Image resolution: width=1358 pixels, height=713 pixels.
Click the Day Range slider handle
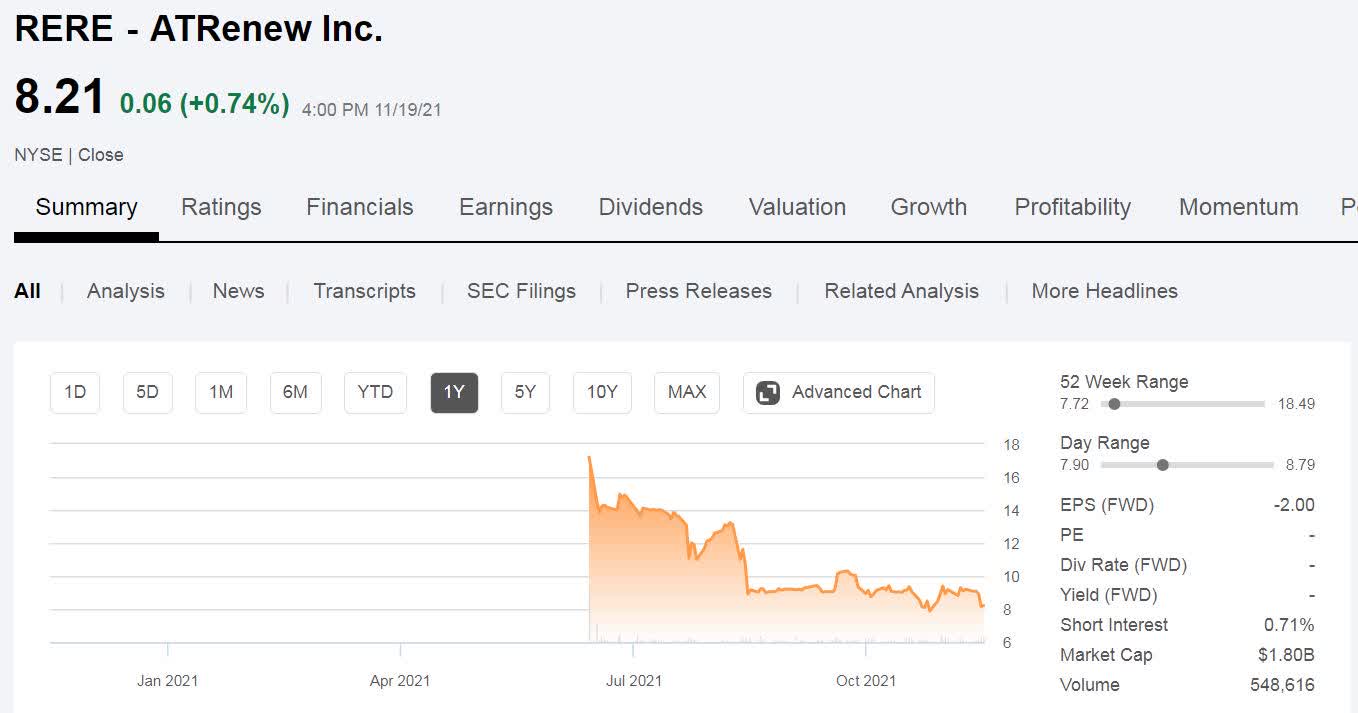(1162, 465)
